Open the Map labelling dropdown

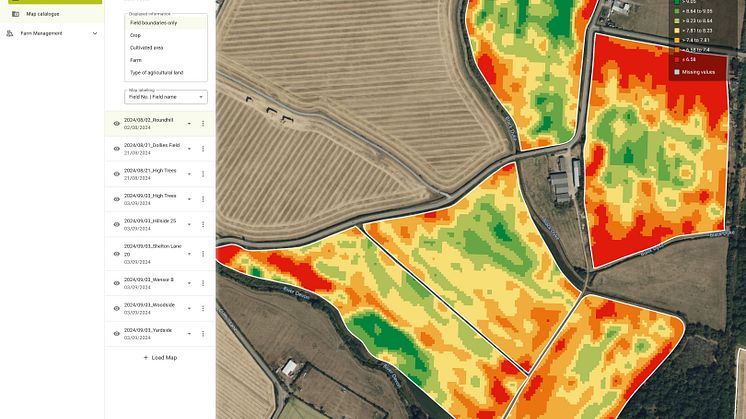(166, 97)
